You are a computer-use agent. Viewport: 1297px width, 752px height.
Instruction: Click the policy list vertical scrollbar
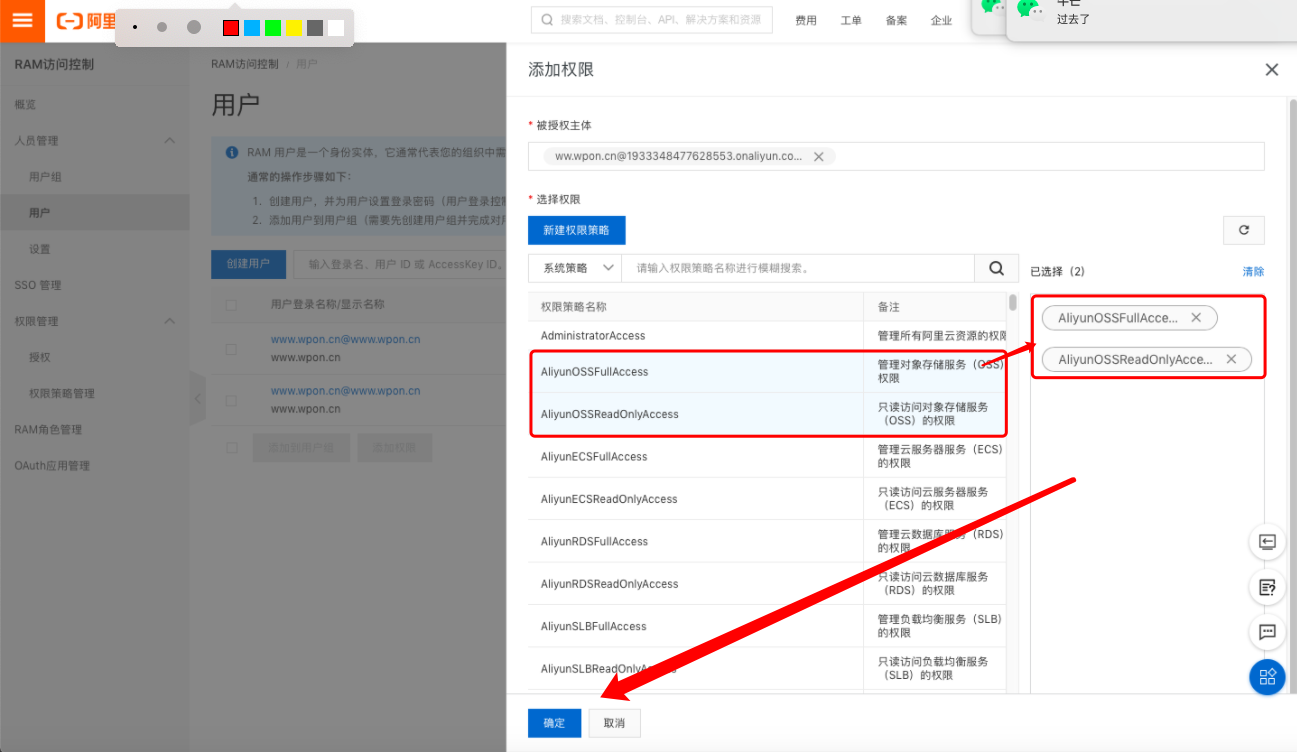pyautogui.click(x=1013, y=302)
